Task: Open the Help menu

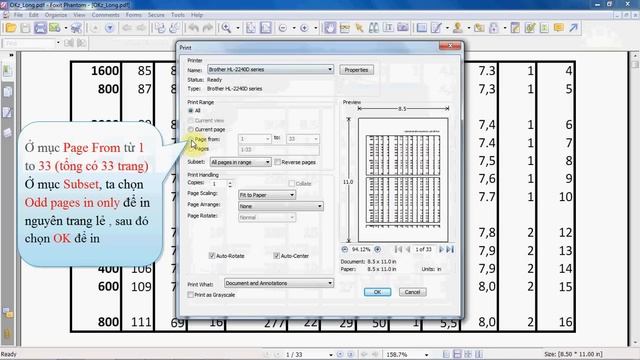Action: (197, 15)
